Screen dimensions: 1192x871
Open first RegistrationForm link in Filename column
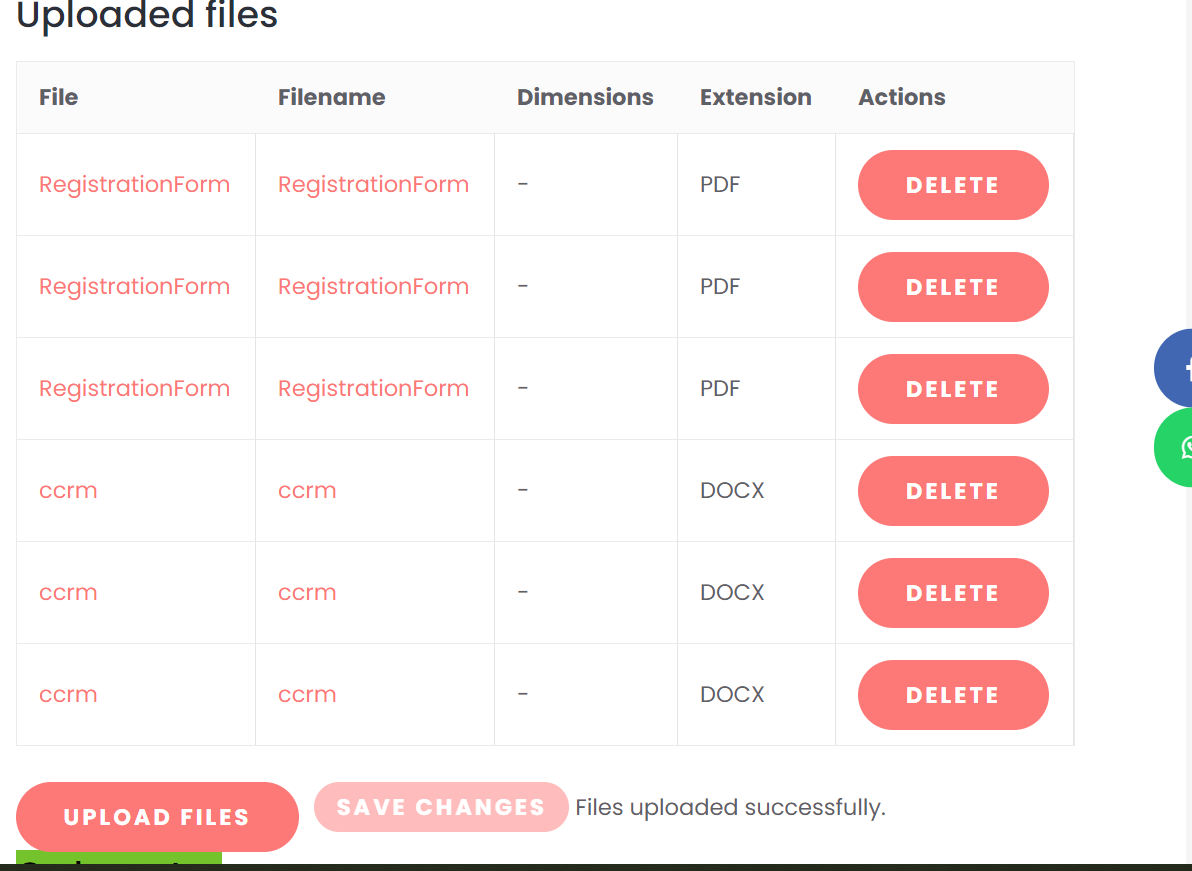373,184
